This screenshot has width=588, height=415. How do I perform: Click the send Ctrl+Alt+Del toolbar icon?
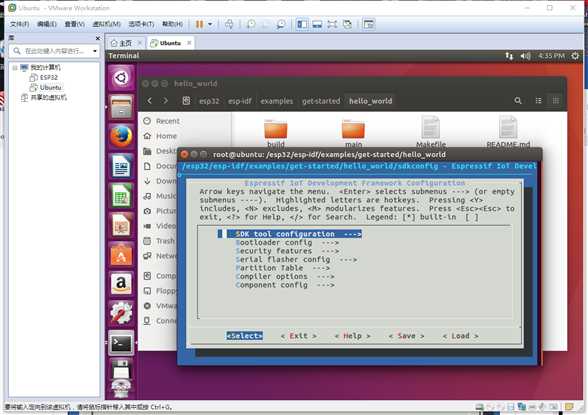pos(229,24)
